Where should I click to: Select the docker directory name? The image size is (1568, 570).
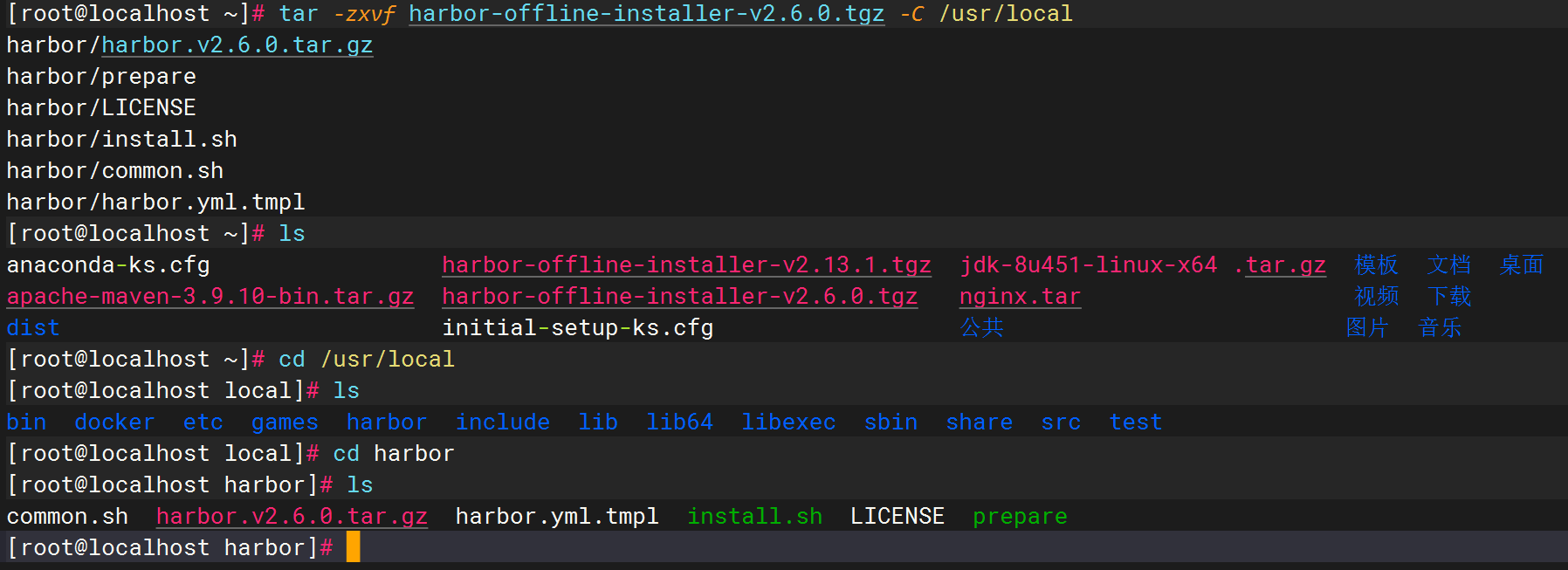click(x=114, y=422)
